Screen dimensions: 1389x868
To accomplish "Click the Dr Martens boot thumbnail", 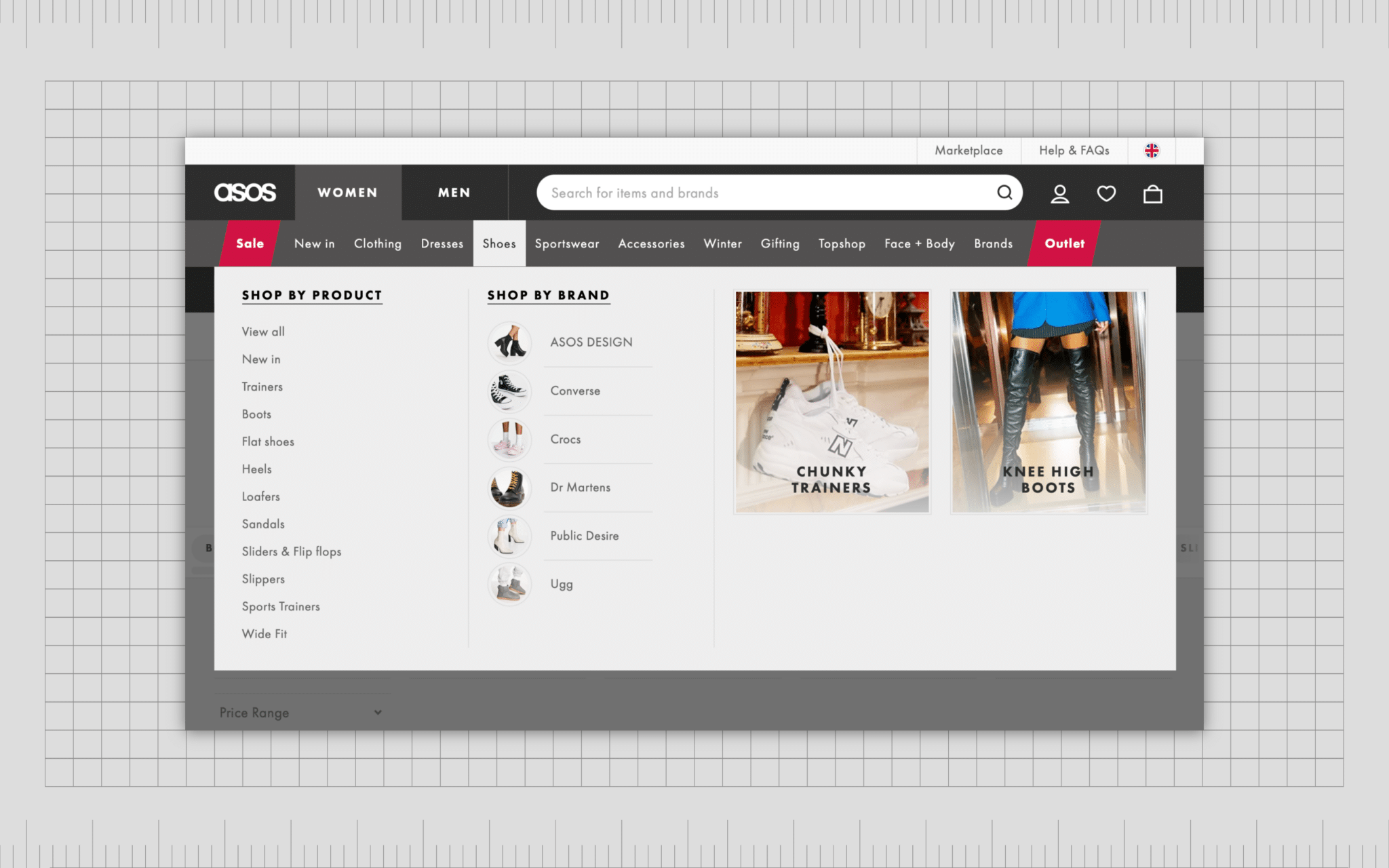I will coord(509,488).
